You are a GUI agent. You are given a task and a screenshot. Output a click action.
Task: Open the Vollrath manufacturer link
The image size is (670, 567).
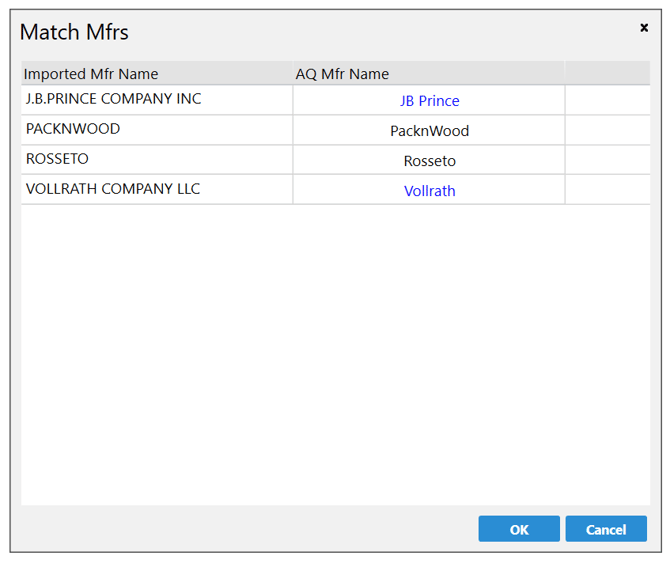click(429, 191)
